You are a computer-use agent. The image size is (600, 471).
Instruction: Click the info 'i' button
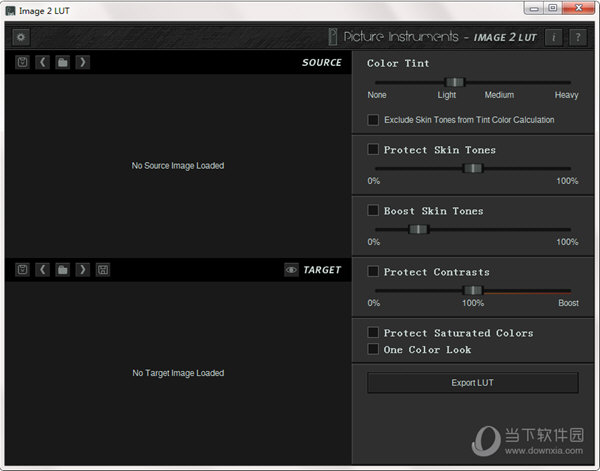553,37
